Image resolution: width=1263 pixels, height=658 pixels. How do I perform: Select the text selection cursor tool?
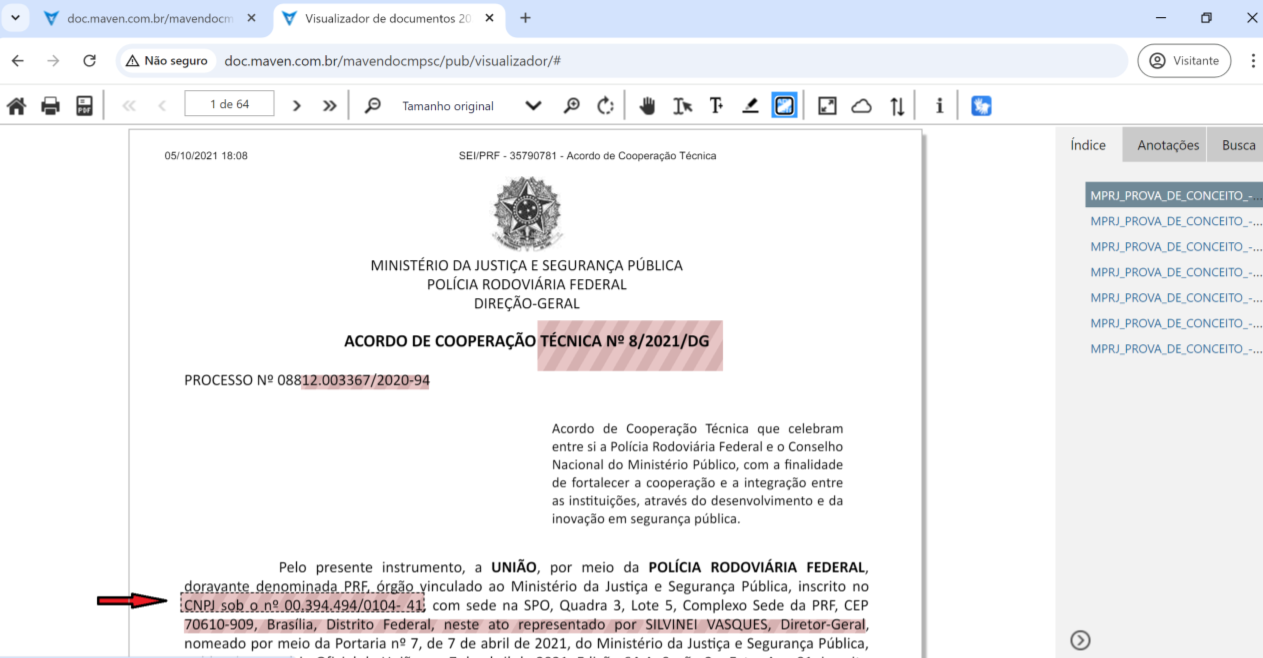tap(682, 106)
